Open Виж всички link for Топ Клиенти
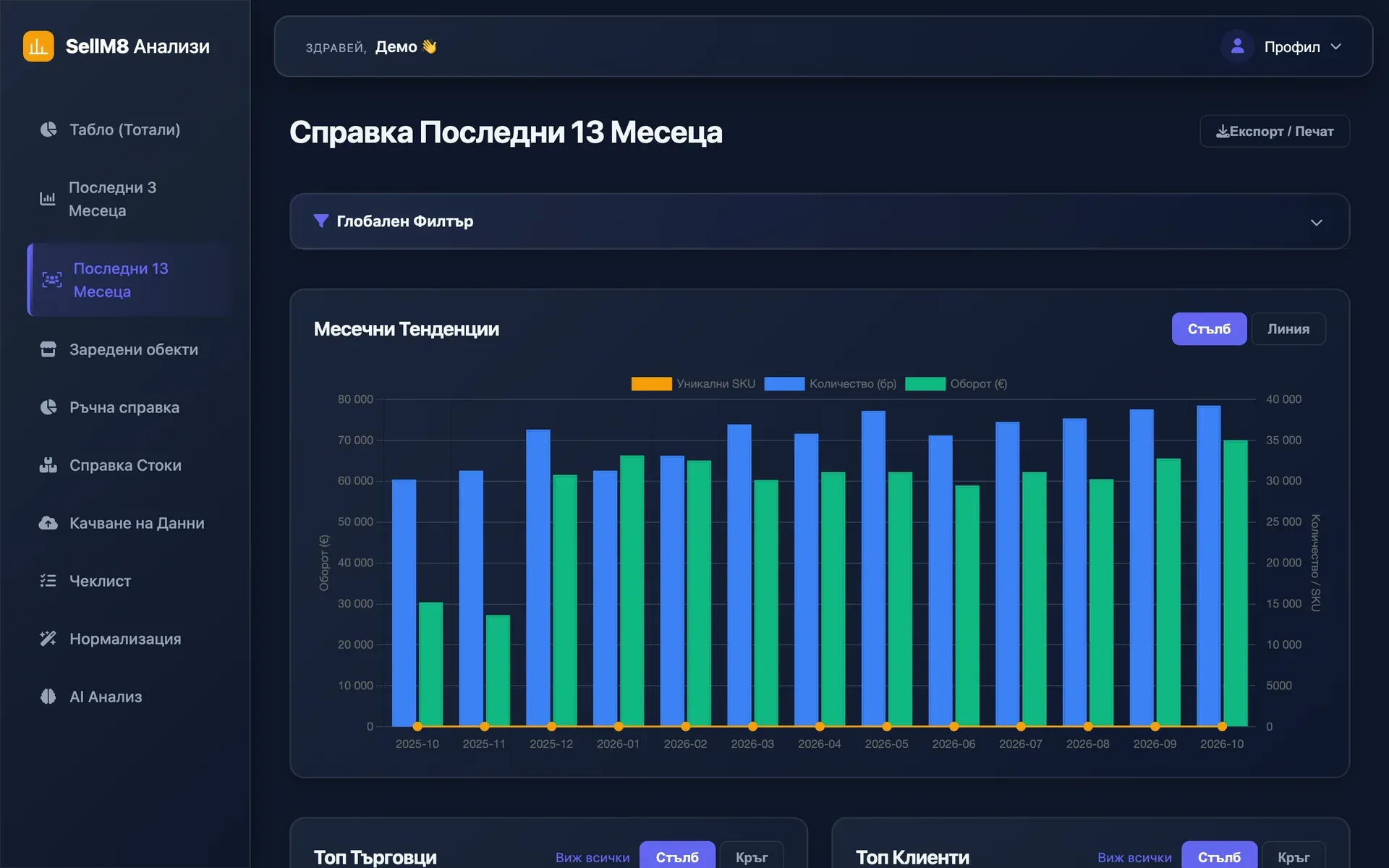 (1134, 857)
